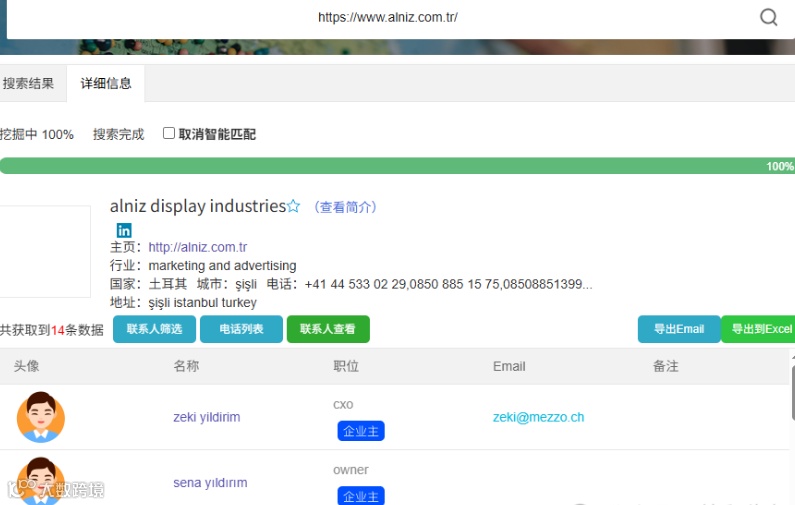Click the company logo placeholder box
This screenshot has height=505, width=795.
tap(45, 251)
